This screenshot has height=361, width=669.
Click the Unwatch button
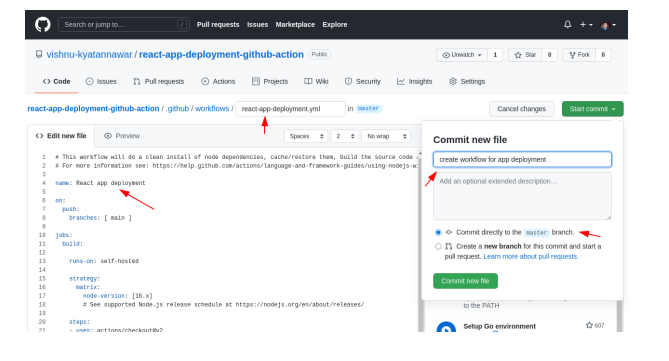(462, 55)
